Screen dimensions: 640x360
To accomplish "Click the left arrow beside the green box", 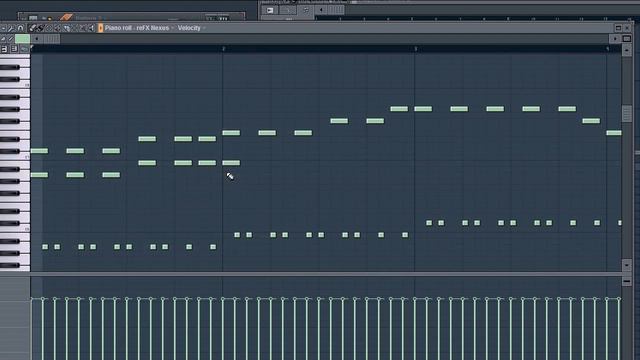I will pos(37,39).
